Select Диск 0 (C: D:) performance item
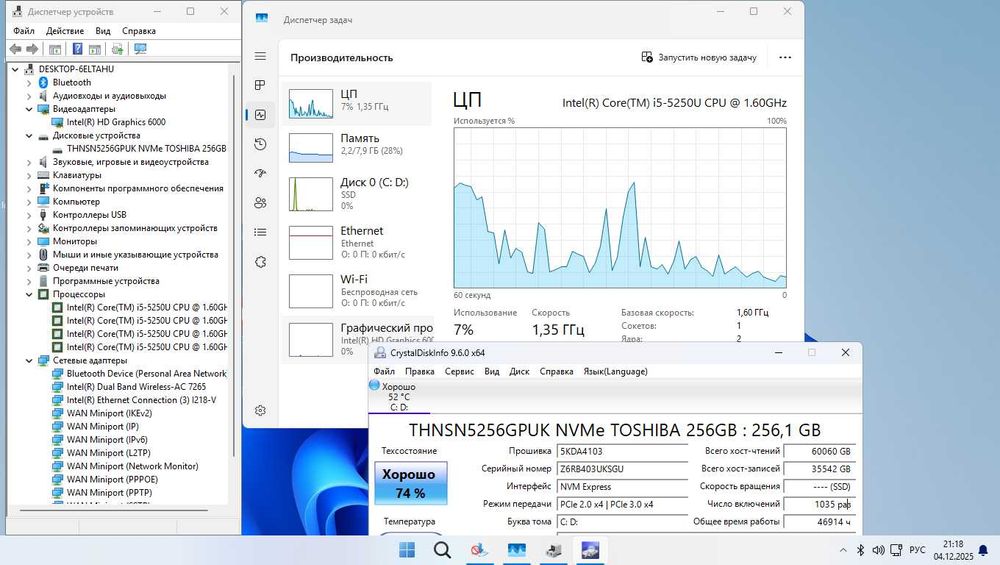The image size is (1000, 565). pyautogui.click(x=357, y=193)
